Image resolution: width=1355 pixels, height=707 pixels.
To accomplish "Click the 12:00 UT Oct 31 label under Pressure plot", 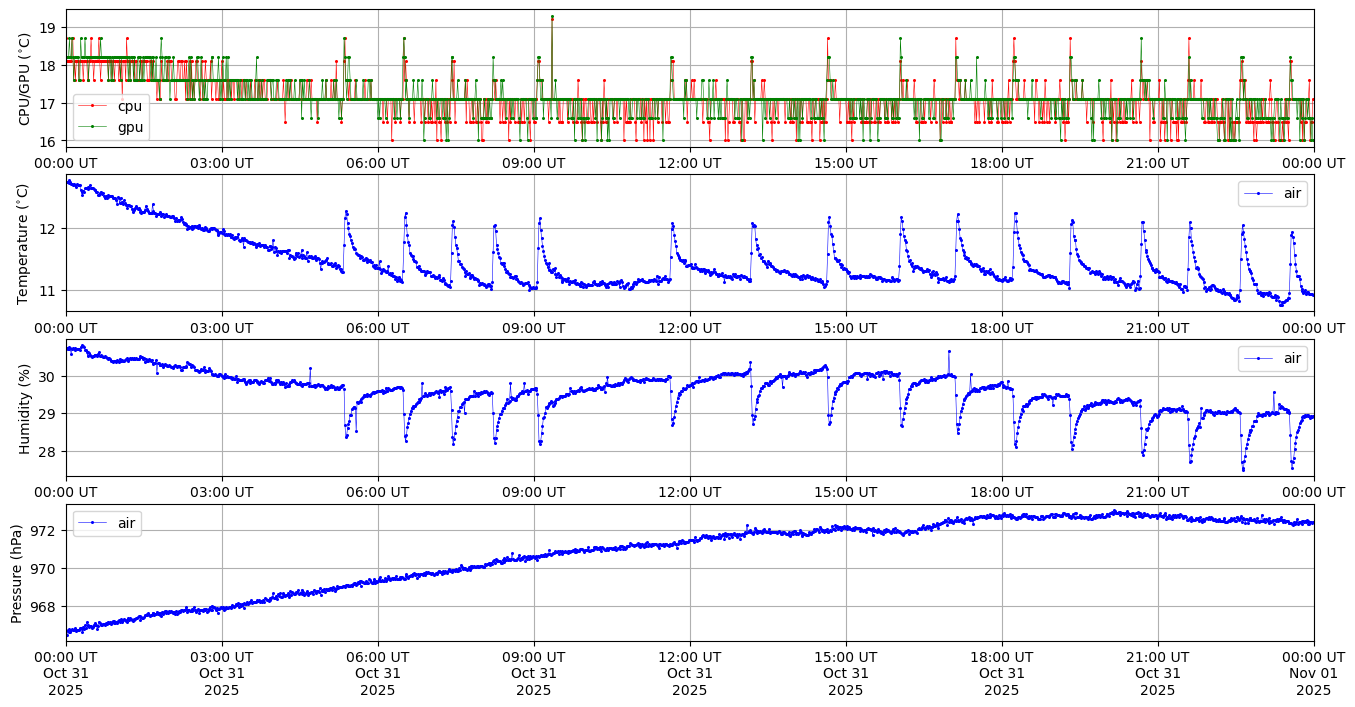I will point(690,674).
